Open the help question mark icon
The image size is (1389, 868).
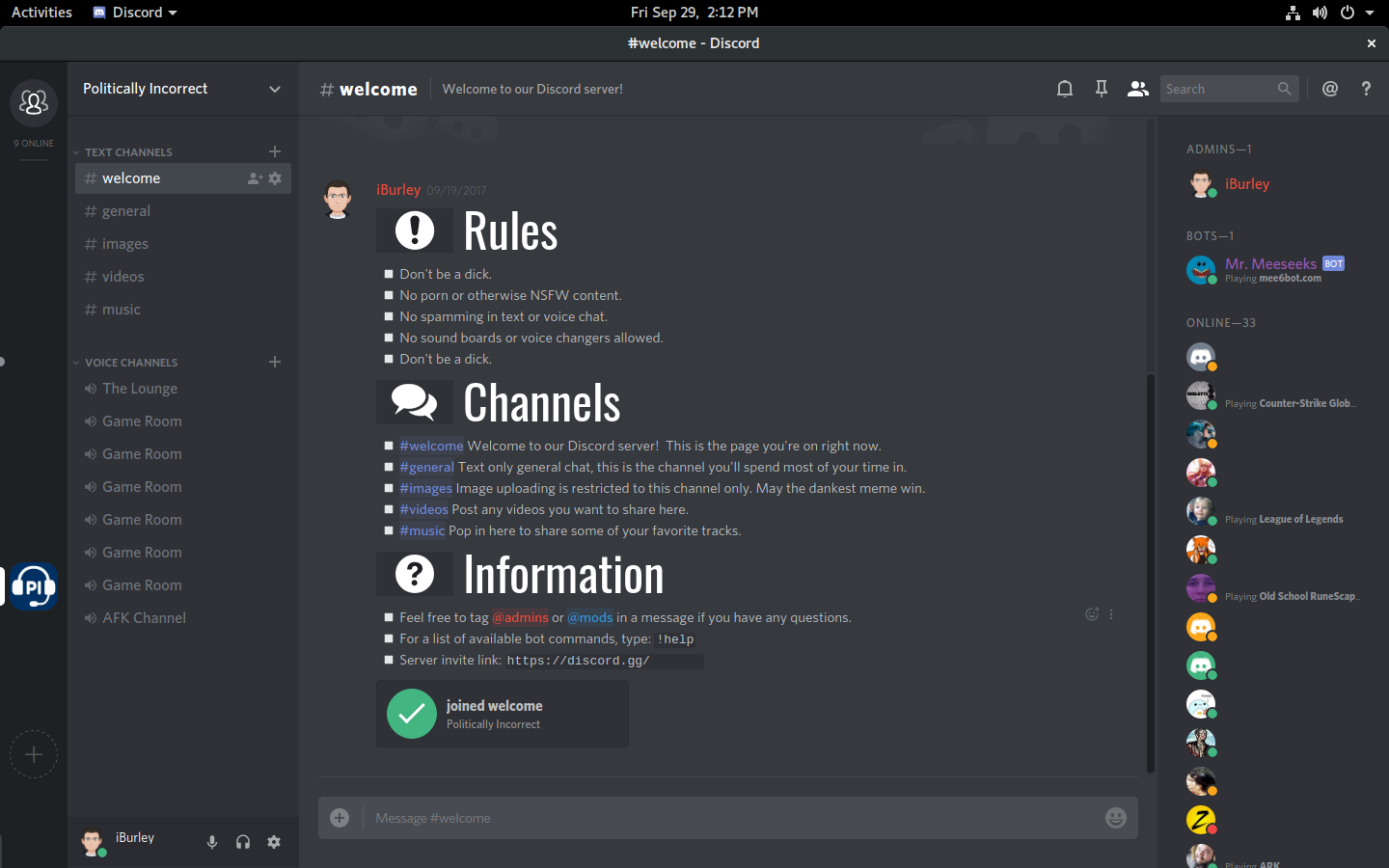[1366, 89]
